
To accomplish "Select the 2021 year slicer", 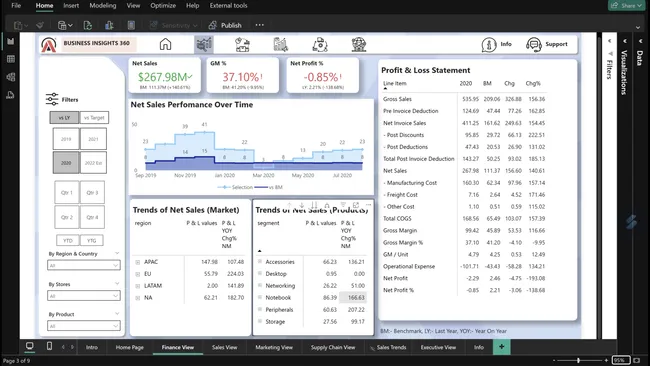I will pos(93,139).
